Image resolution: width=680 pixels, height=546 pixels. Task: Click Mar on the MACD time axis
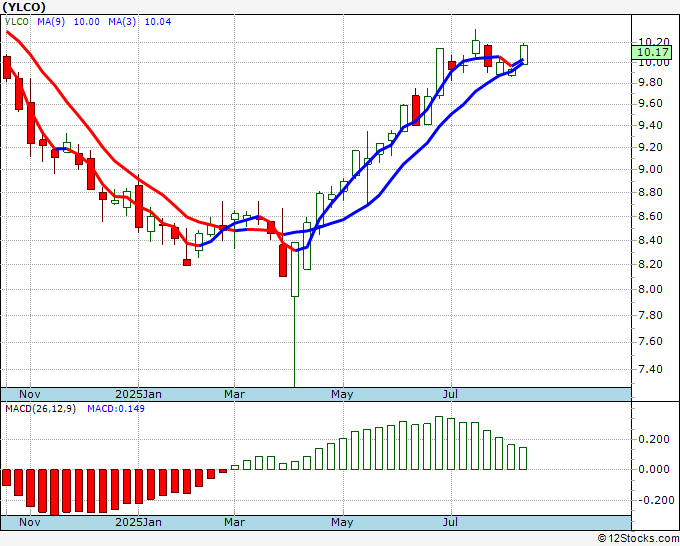point(234,522)
